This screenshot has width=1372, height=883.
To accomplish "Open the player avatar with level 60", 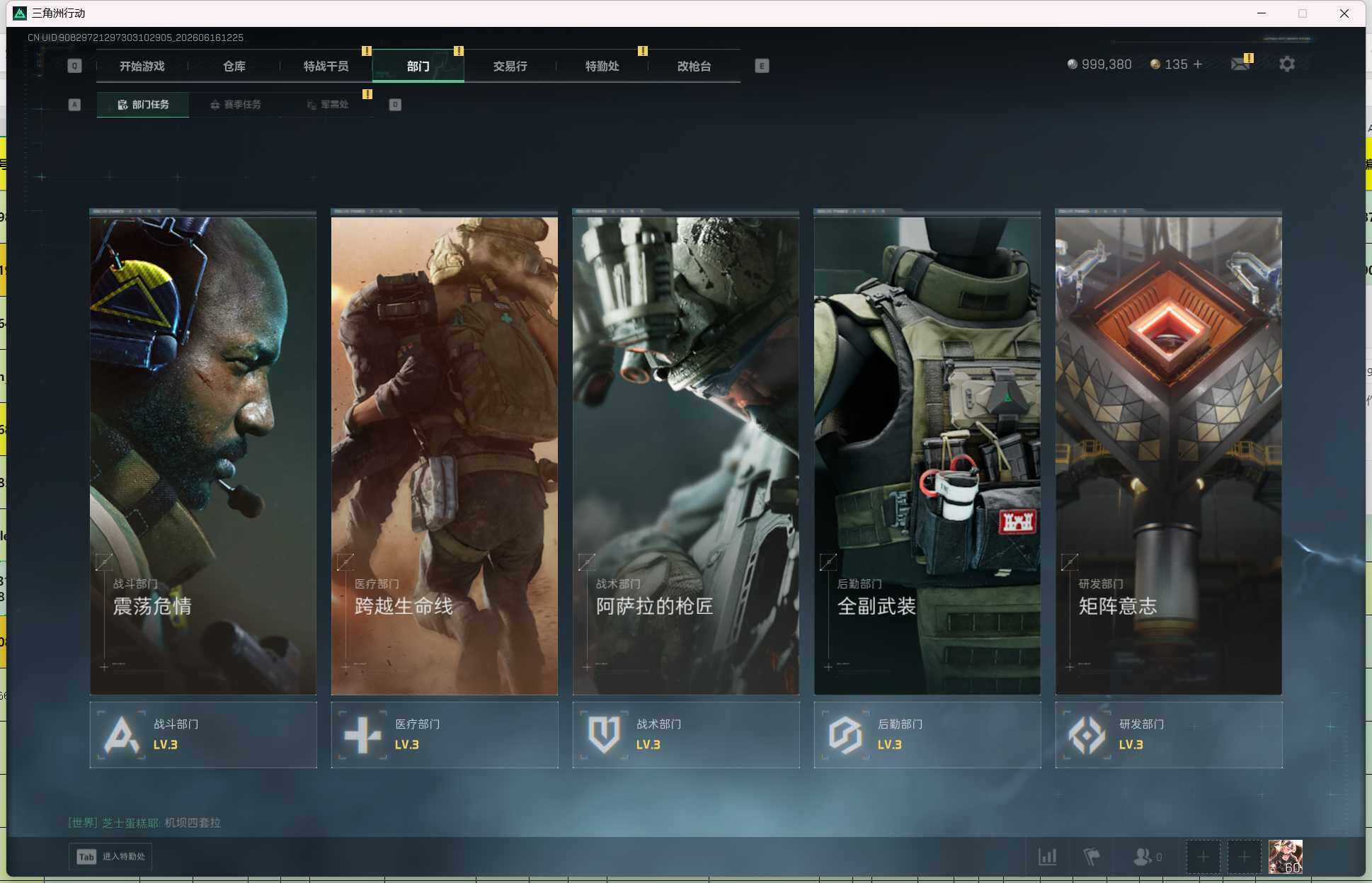I will tap(1286, 857).
